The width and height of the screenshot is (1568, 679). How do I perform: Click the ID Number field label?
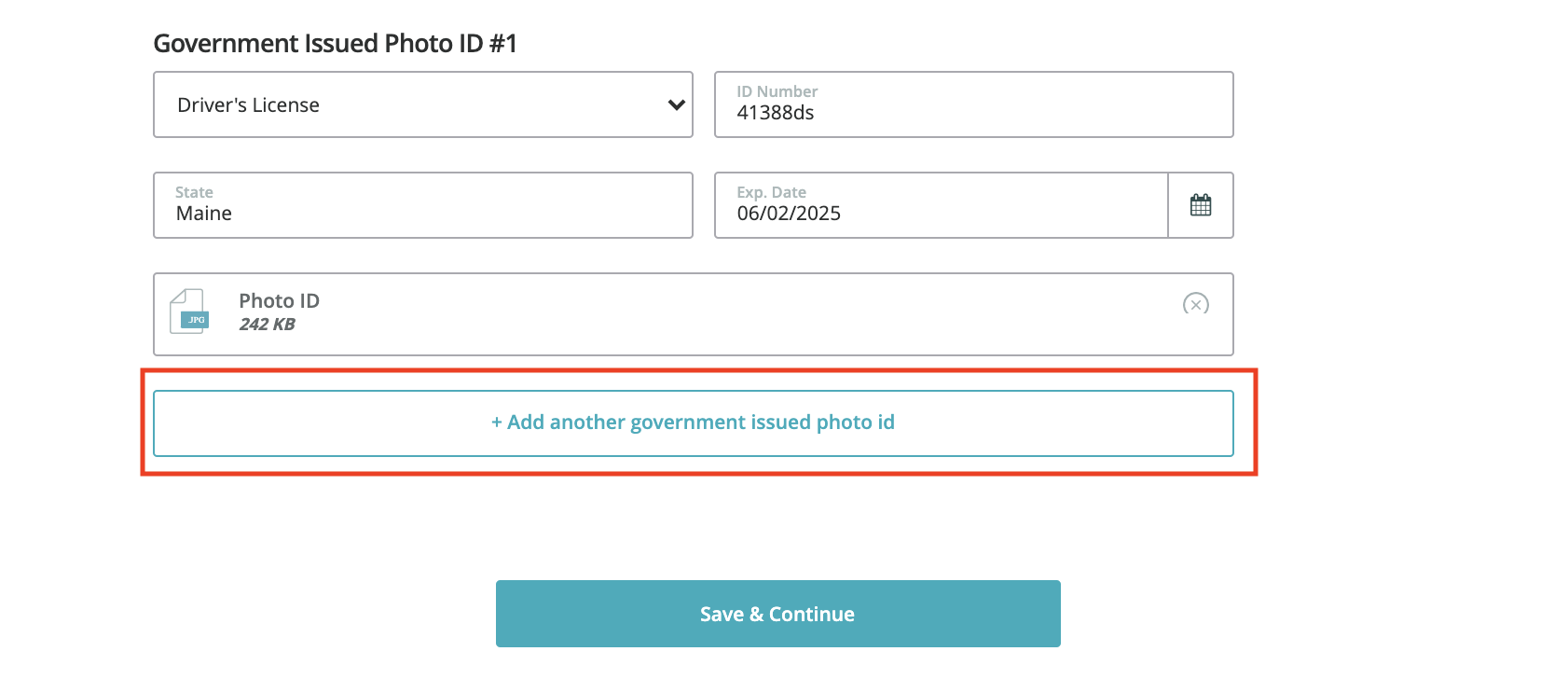(777, 91)
